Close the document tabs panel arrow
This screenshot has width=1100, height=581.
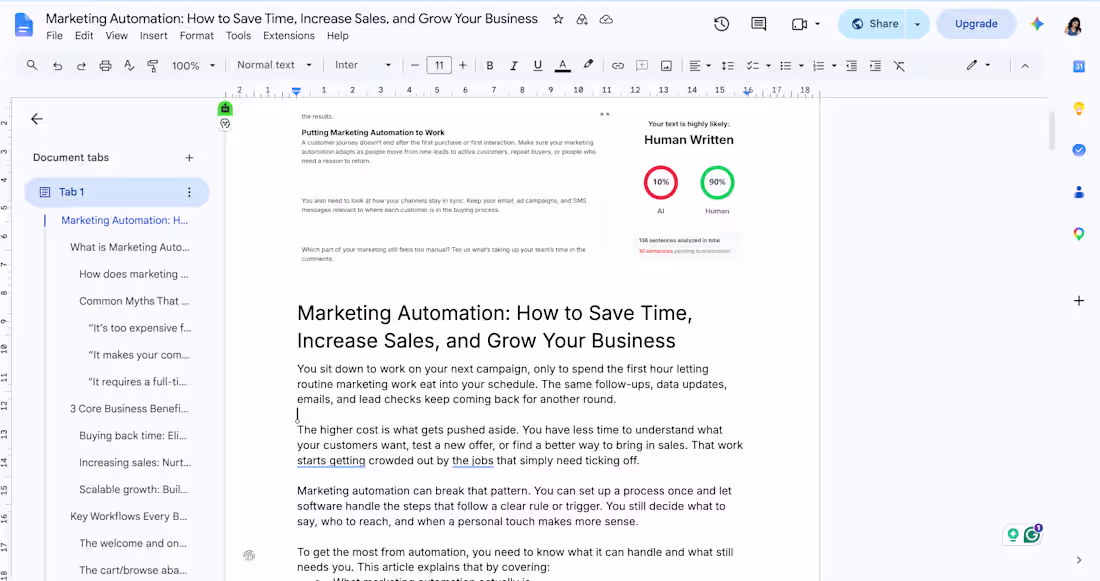coord(36,119)
